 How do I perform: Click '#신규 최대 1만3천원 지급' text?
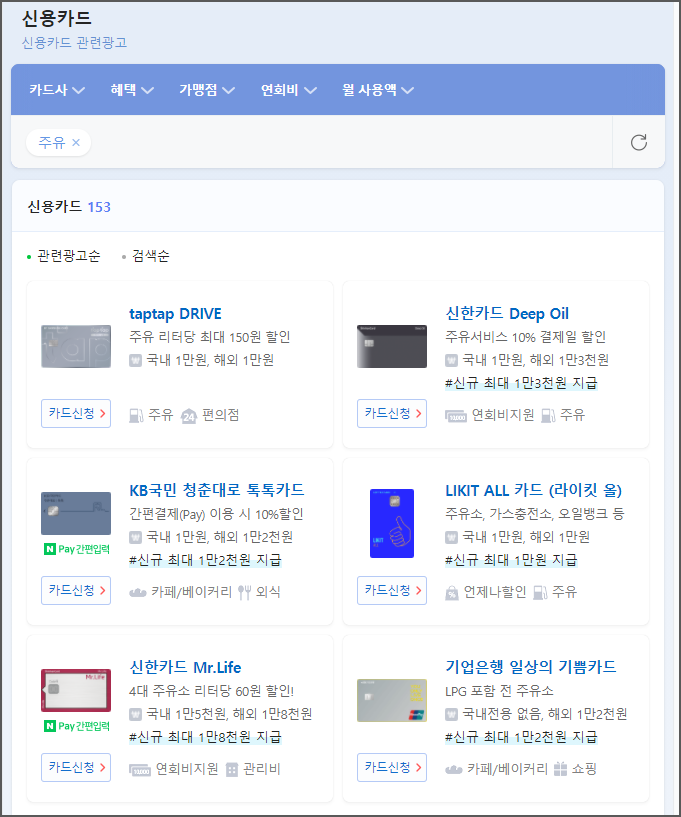(x=521, y=383)
